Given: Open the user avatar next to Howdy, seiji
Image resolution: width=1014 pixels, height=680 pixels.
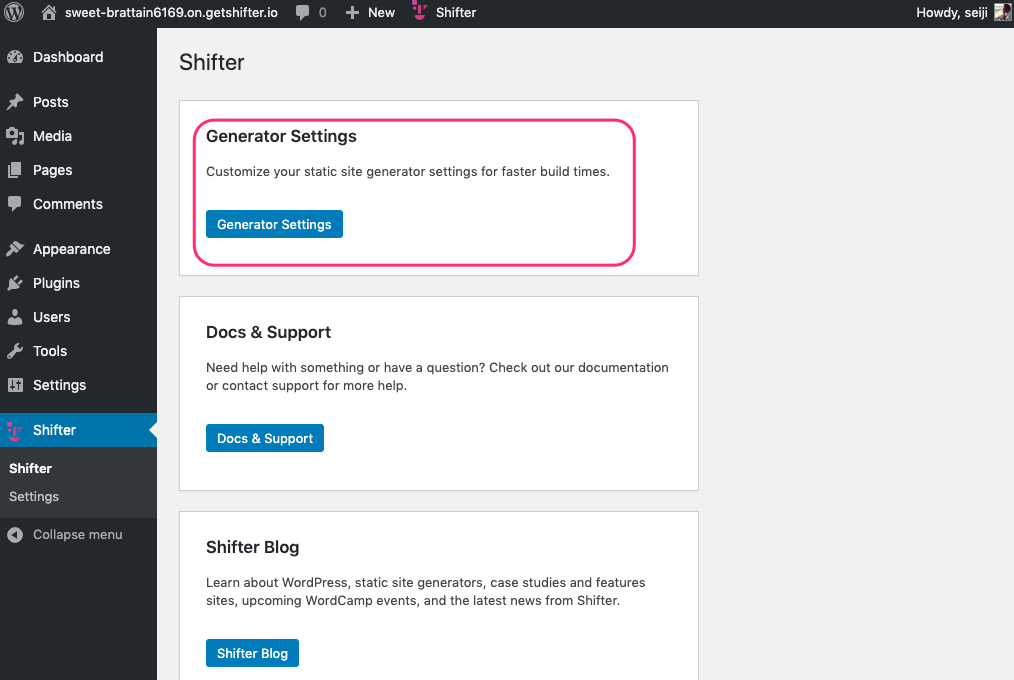Looking at the screenshot, I should pyautogui.click(x=1003, y=12).
